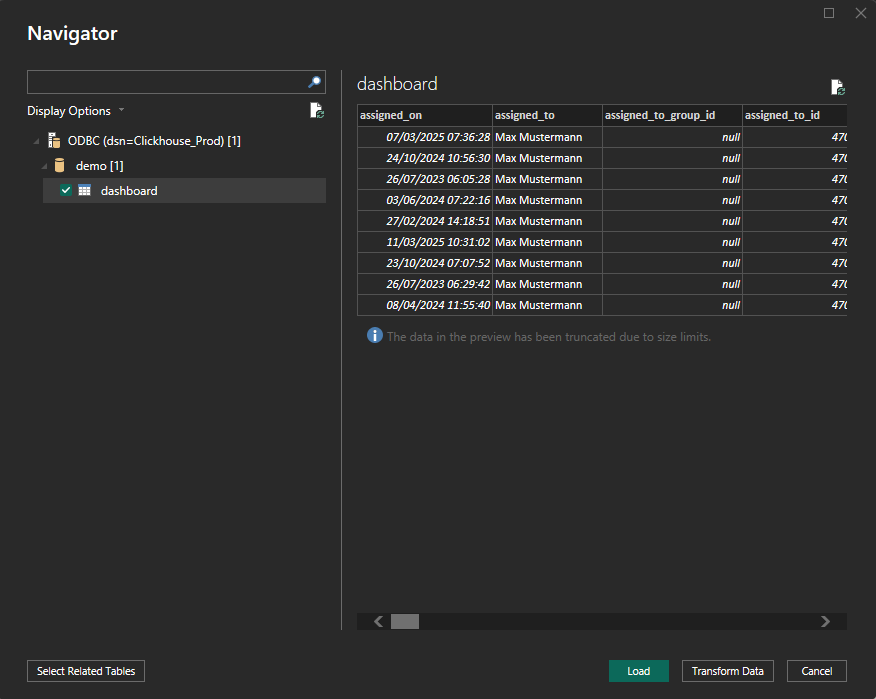Click the refresh icon beside Display Options
The width and height of the screenshot is (876, 699).
(x=317, y=111)
